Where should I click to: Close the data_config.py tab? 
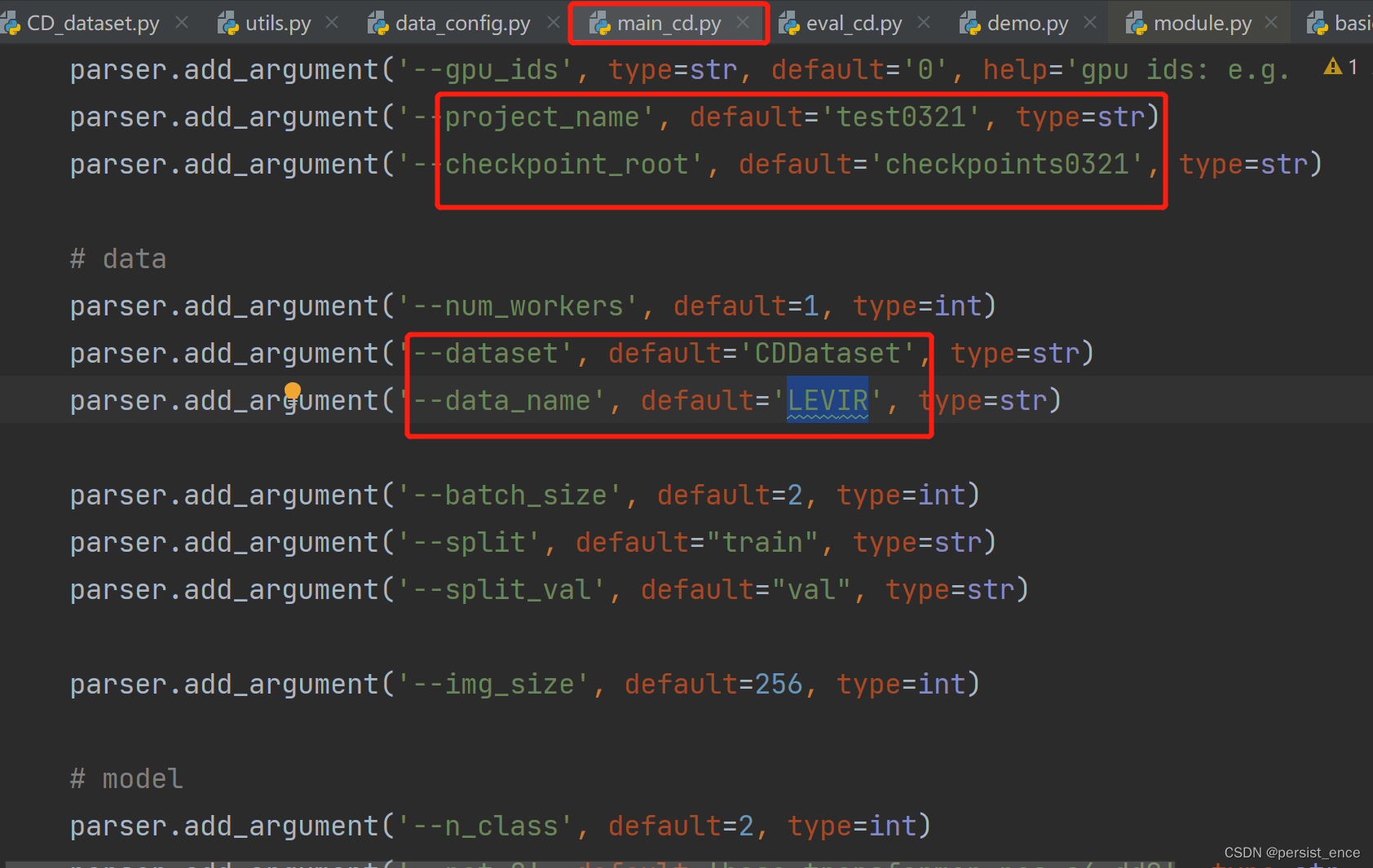point(554,23)
